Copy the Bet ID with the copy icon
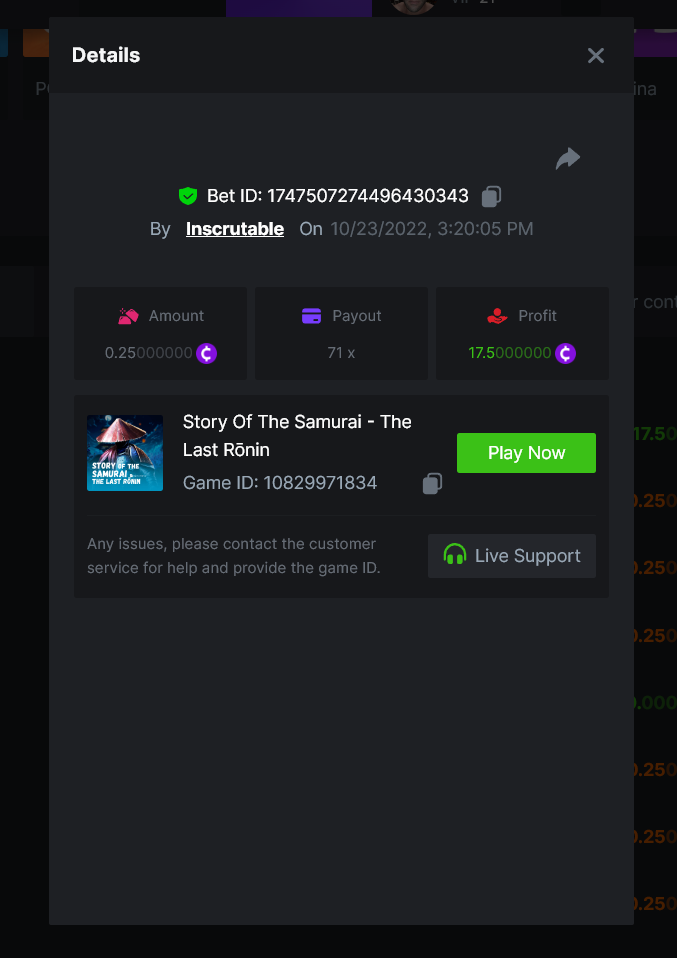The image size is (677, 958). click(x=491, y=196)
